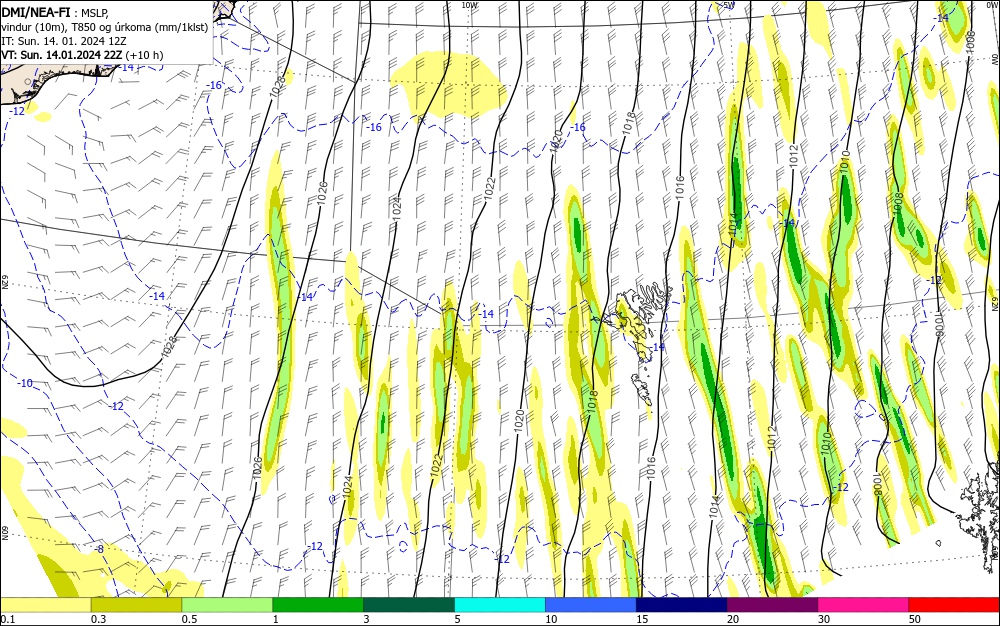Click the light green 0.5–1 legend swatch
Image resolution: width=1000 pixels, height=626 pixels.
tap(227, 605)
